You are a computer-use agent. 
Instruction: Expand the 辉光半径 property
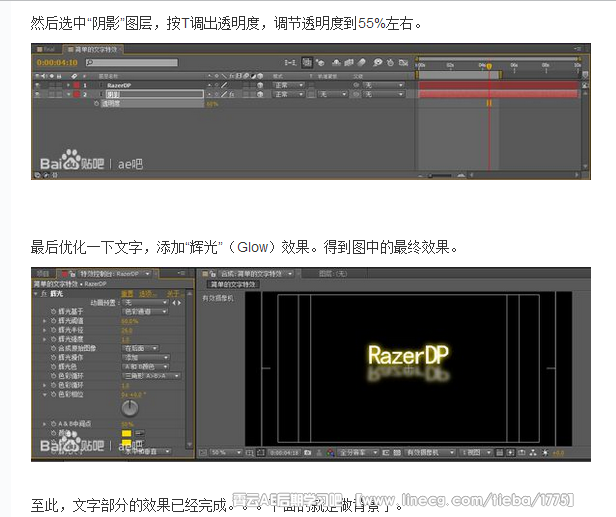click(x=44, y=330)
